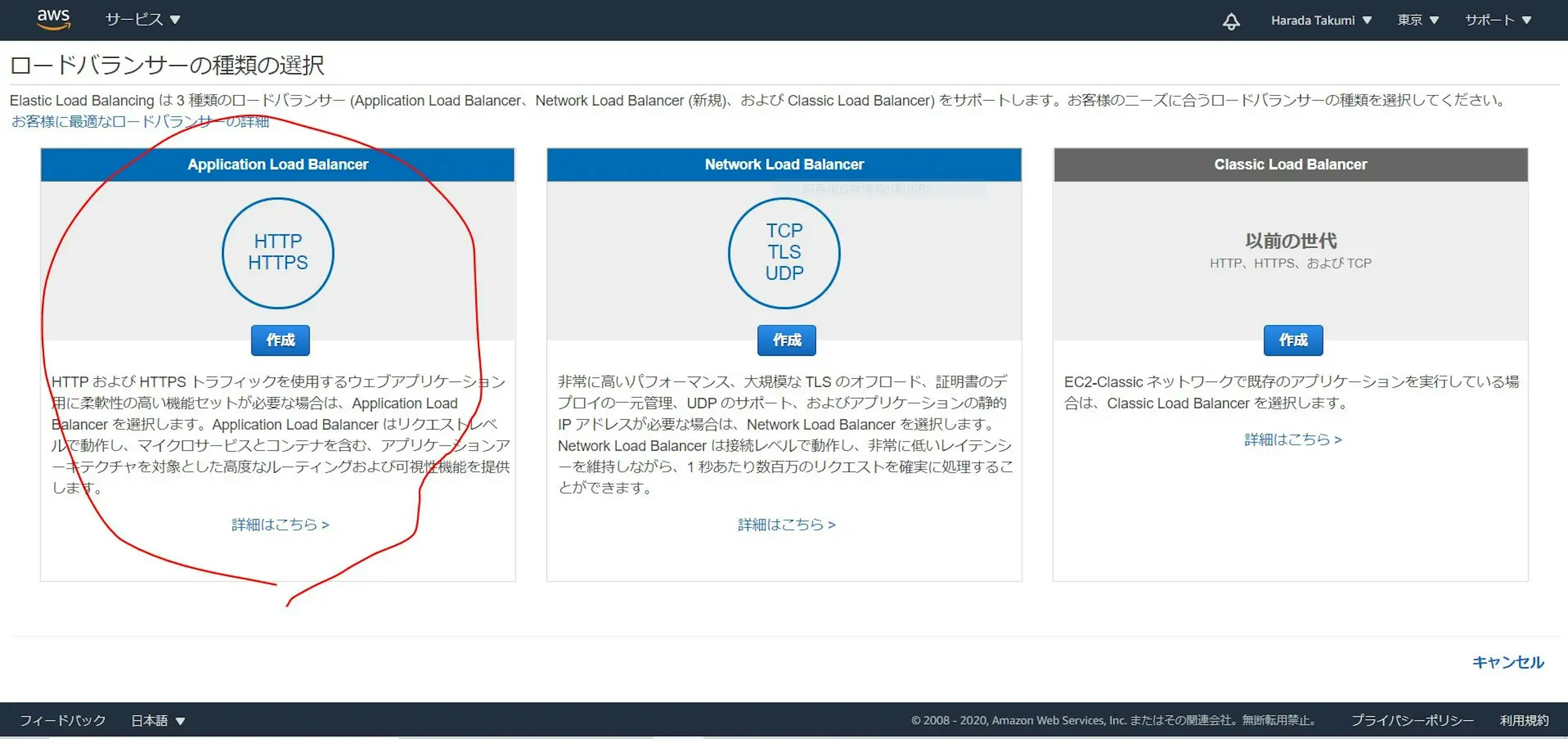The height and width of the screenshot is (739, 1568).
Task: Open 詳細はこちら link for Network Load Balancer
Action: pyautogui.click(x=786, y=525)
